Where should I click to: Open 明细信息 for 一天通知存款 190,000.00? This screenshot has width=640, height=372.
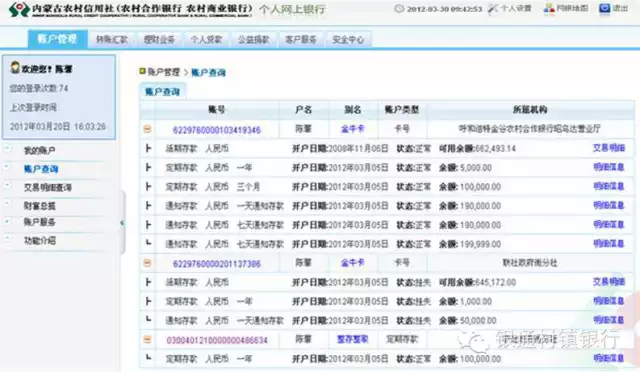tap(609, 205)
